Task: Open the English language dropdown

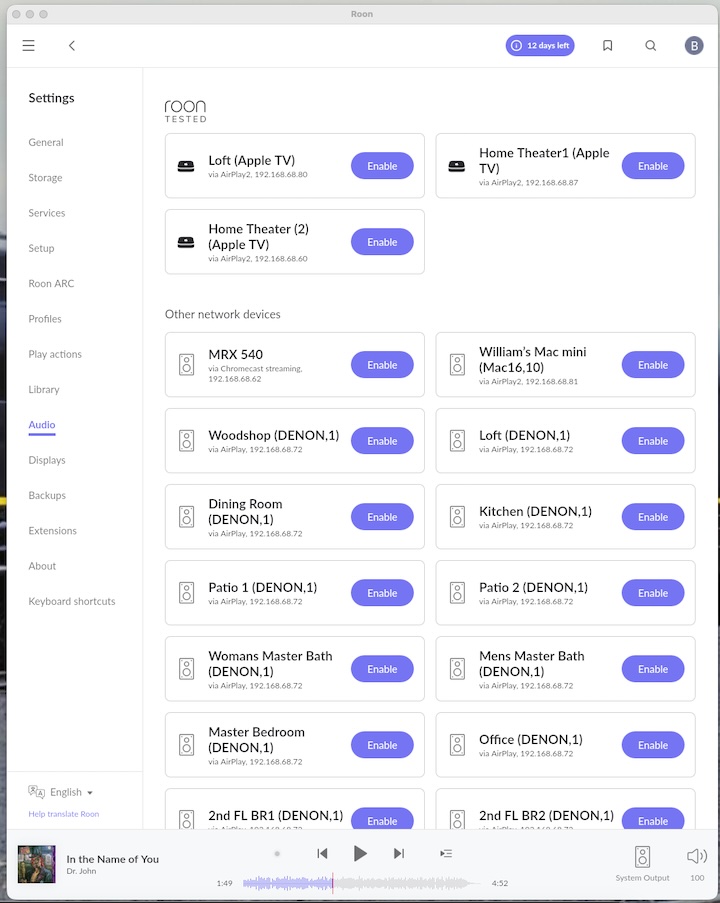Action: [69, 792]
